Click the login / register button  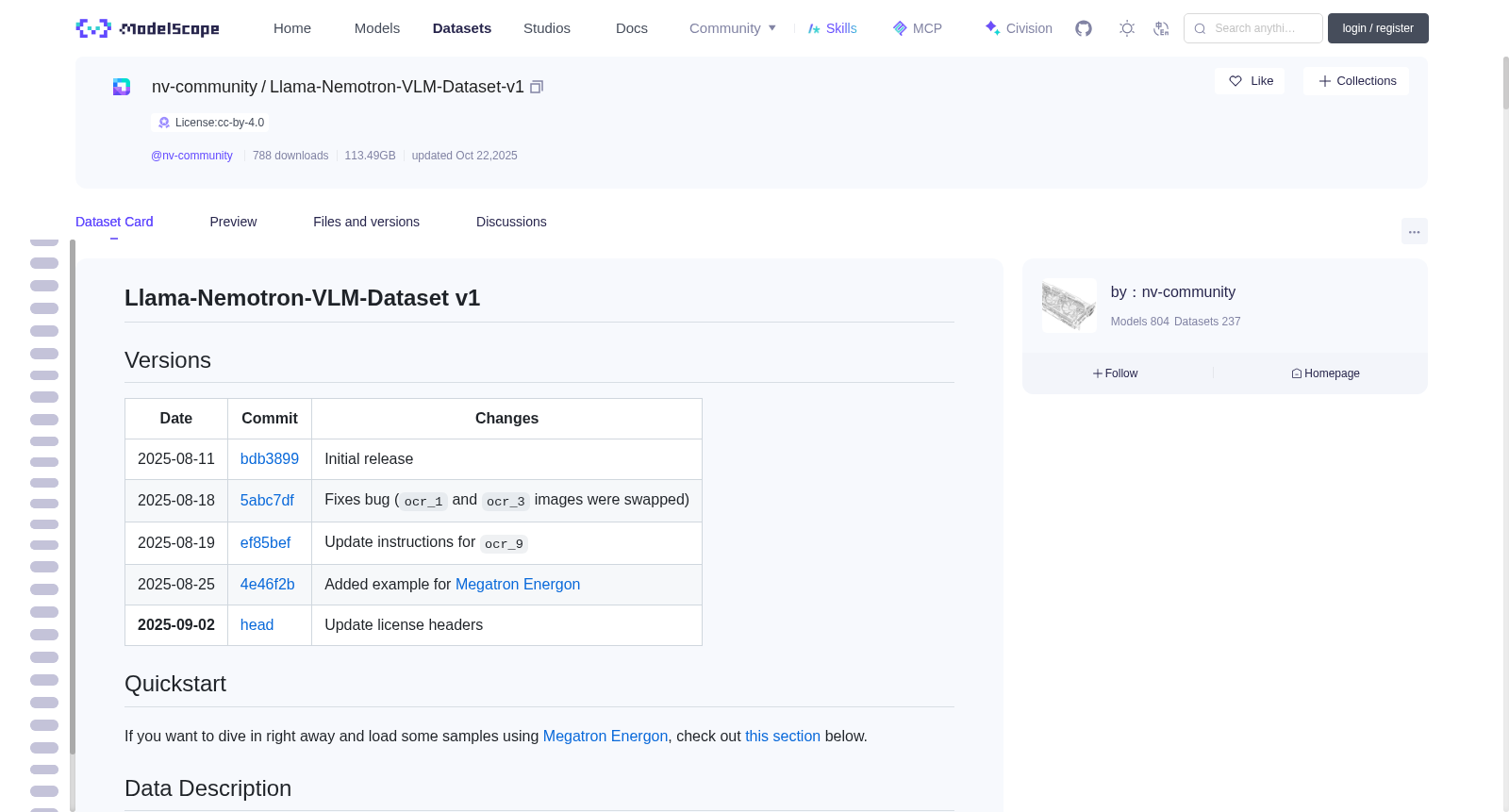point(1378,28)
